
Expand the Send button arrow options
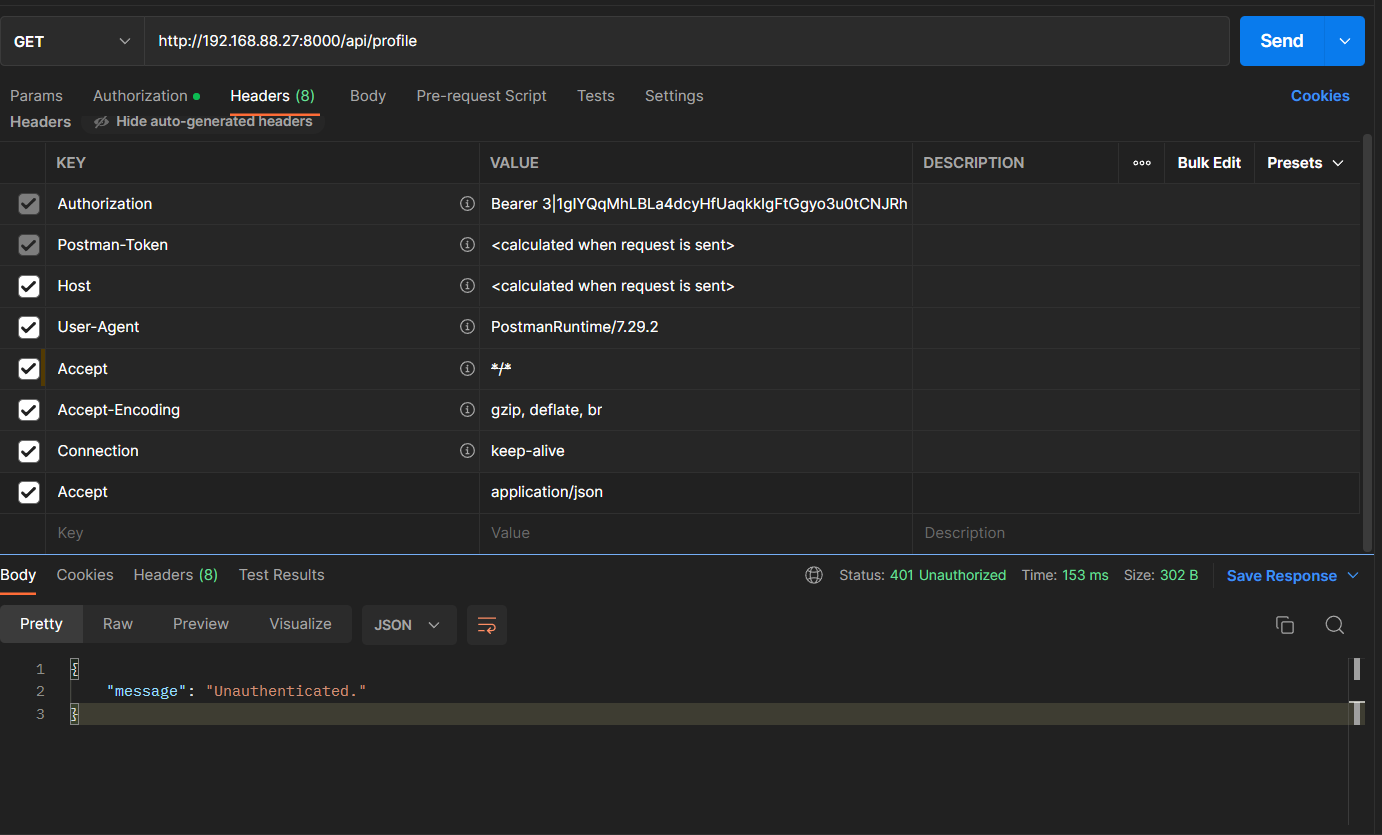click(x=1344, y=41)
